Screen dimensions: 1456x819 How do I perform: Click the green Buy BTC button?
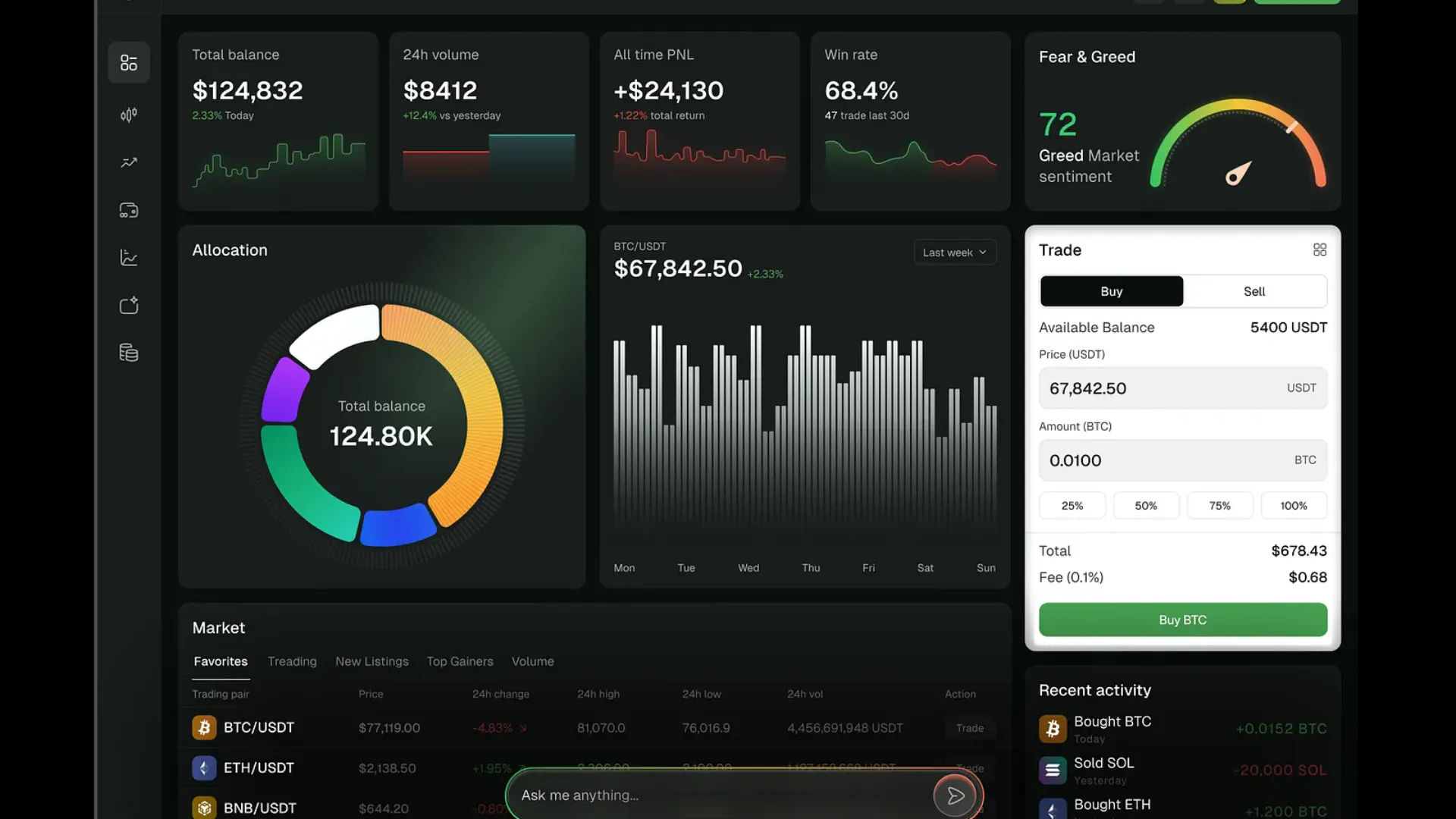1183,620
